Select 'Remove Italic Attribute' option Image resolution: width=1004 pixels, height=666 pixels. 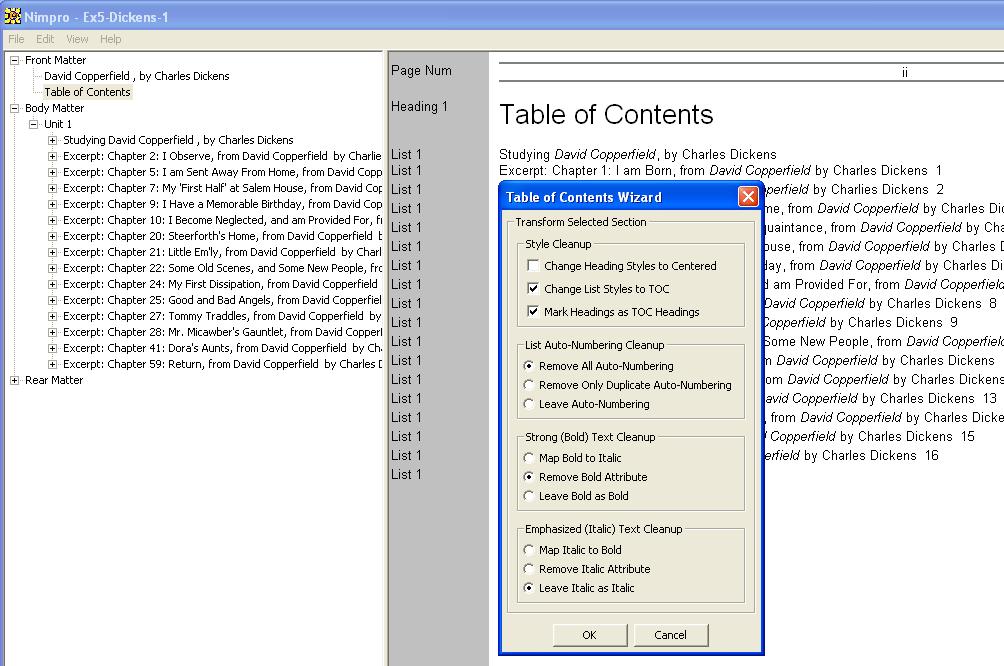pyautogui.click(x=528, y=569)
